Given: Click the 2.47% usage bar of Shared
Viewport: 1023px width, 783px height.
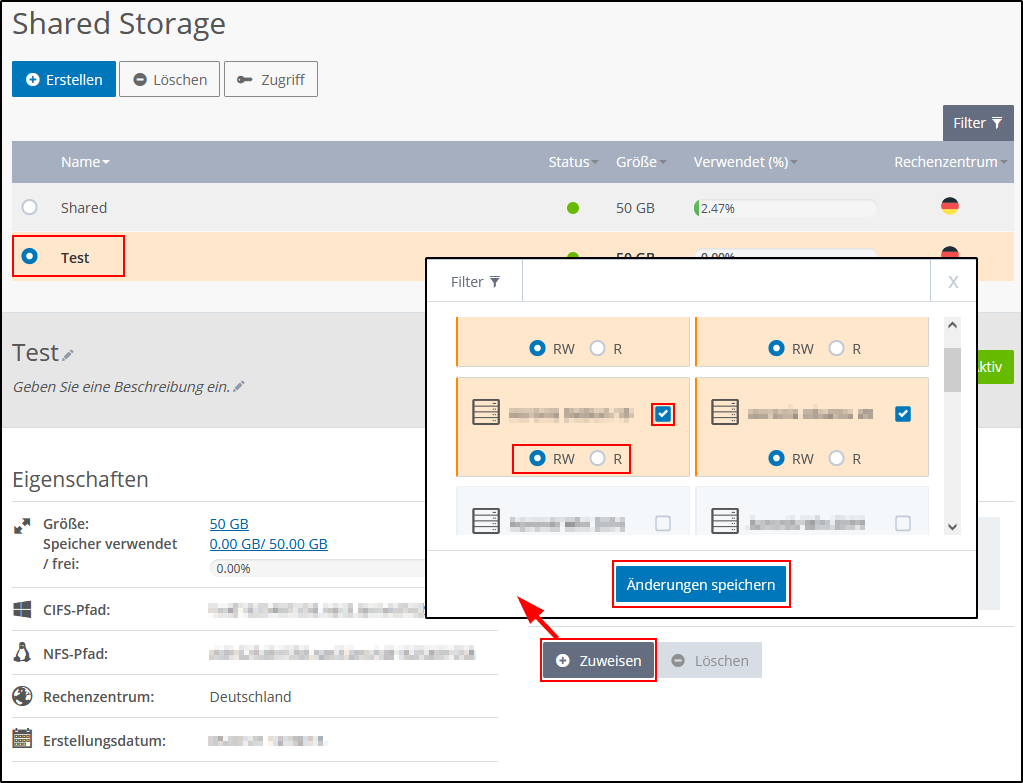Looking at the screenshot, I should [x=785, y=208].
